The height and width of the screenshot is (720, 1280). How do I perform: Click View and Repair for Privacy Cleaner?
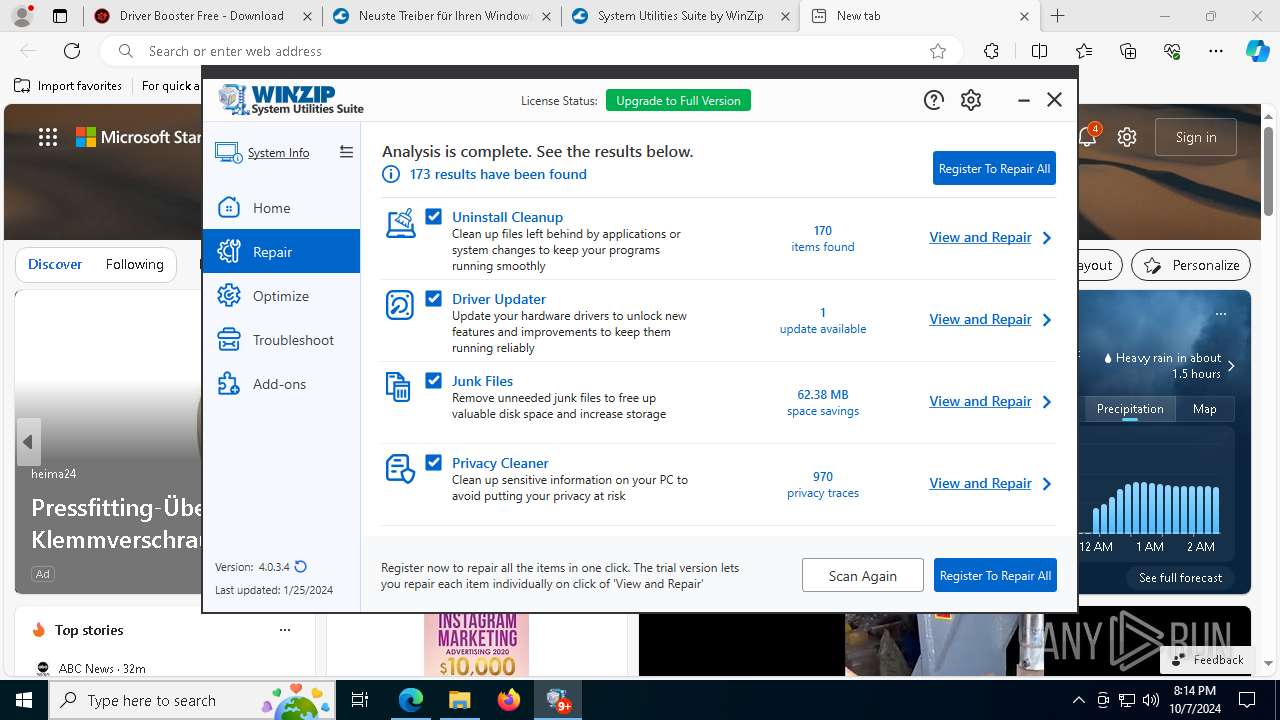[980, 483]
